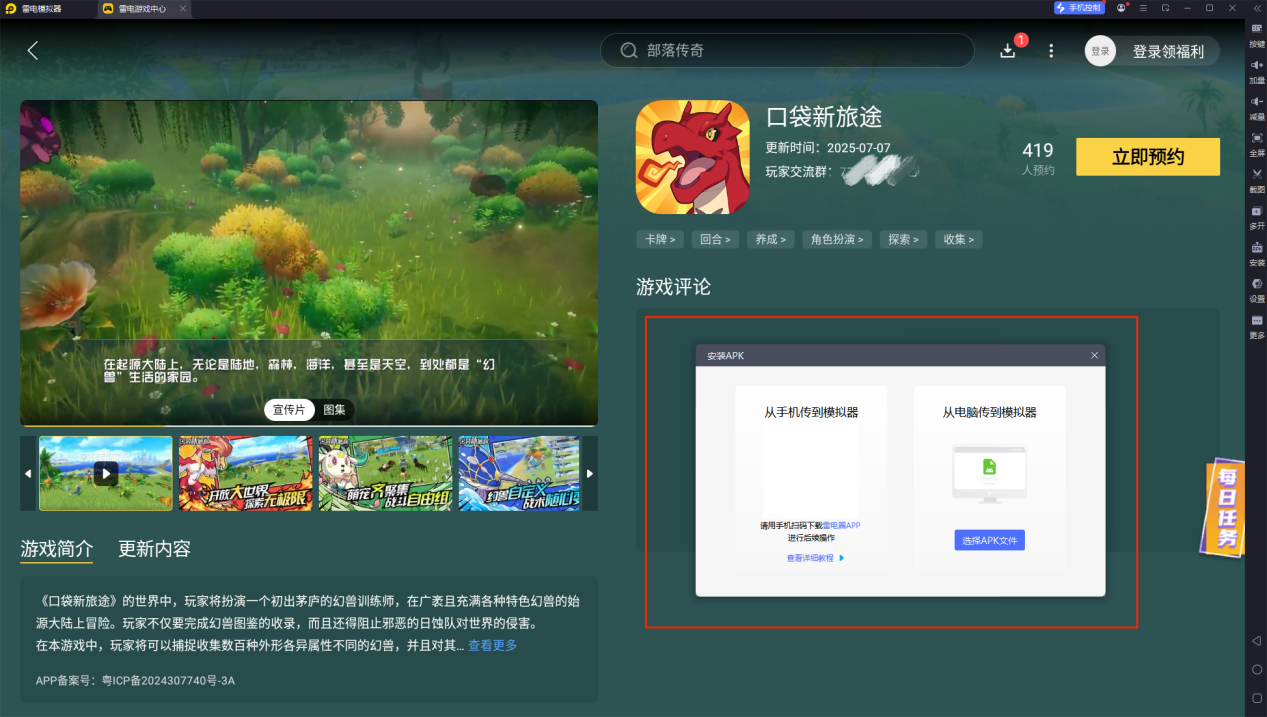This screenshot has height=717, width=1267.
Task: Go back with the arrow icon
Action: point(33,50)
